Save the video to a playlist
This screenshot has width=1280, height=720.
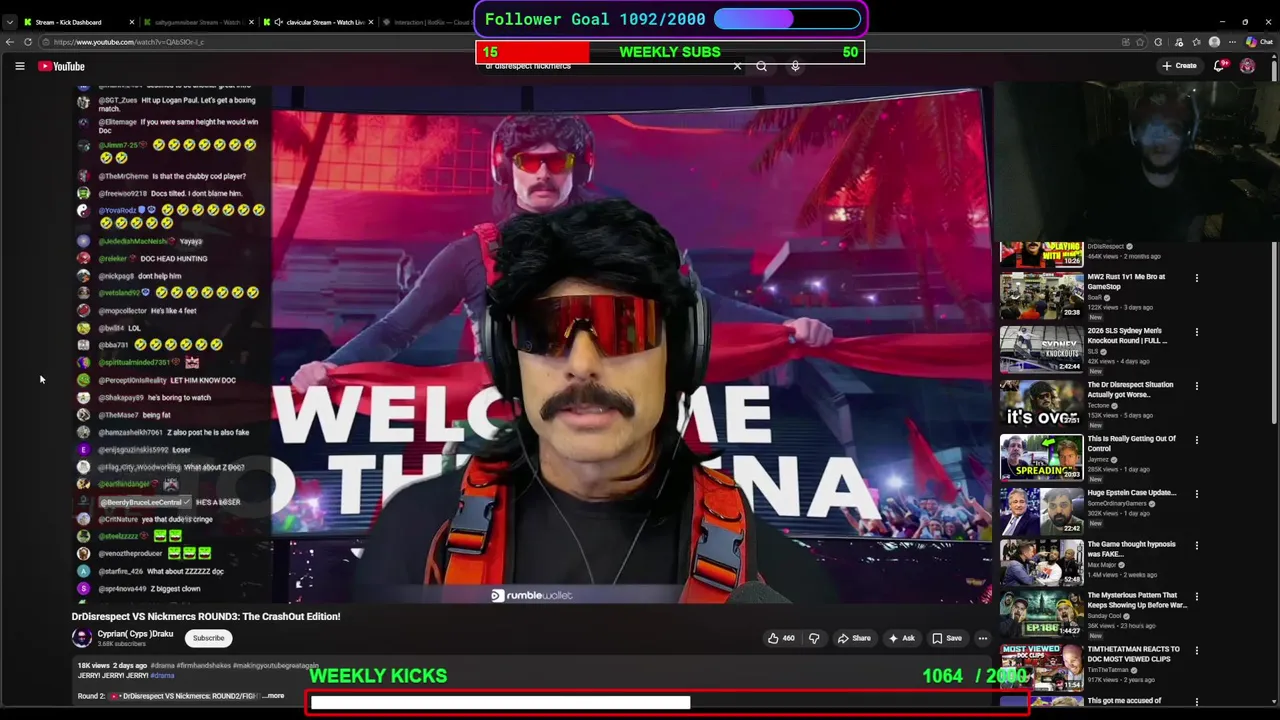(947, 638)
